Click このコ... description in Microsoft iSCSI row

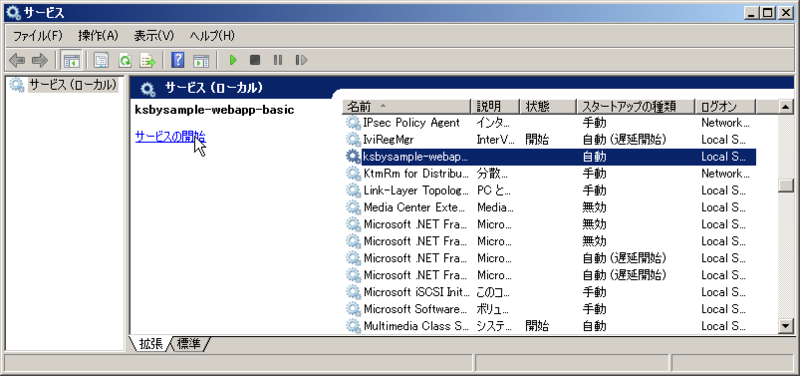pos(494,292)
